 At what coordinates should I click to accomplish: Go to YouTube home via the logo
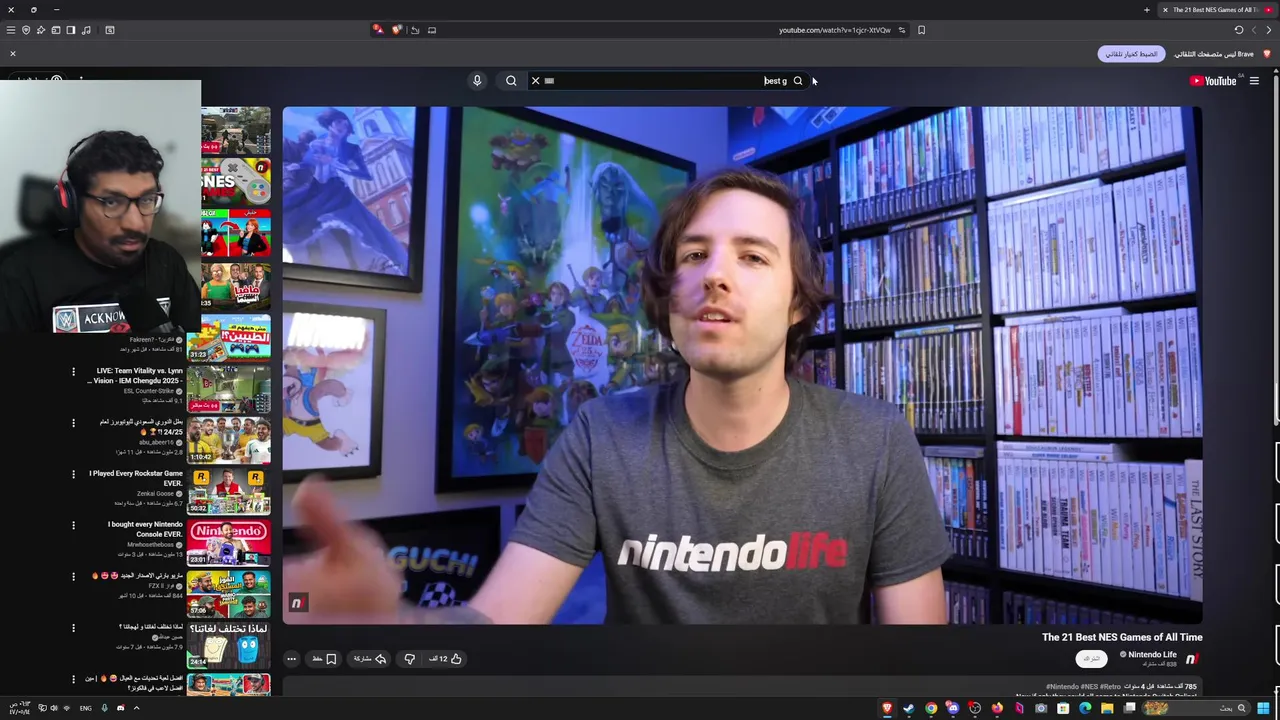[1213, 81]
